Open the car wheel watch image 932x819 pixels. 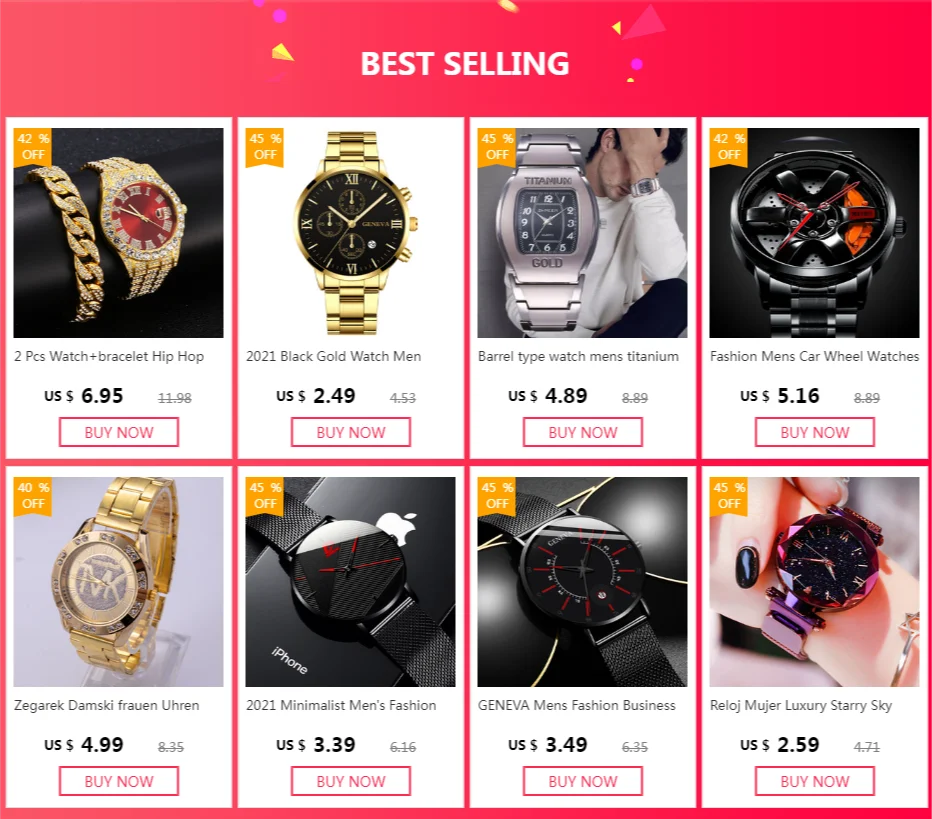click(814, 232)
